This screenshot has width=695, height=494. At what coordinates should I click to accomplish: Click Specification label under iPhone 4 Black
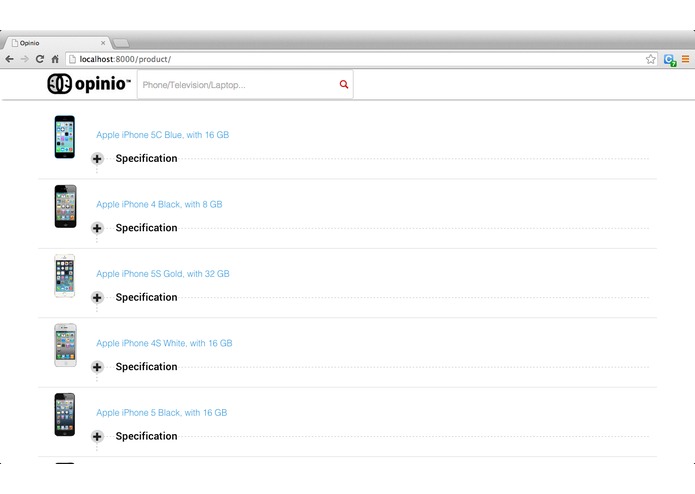146,228
